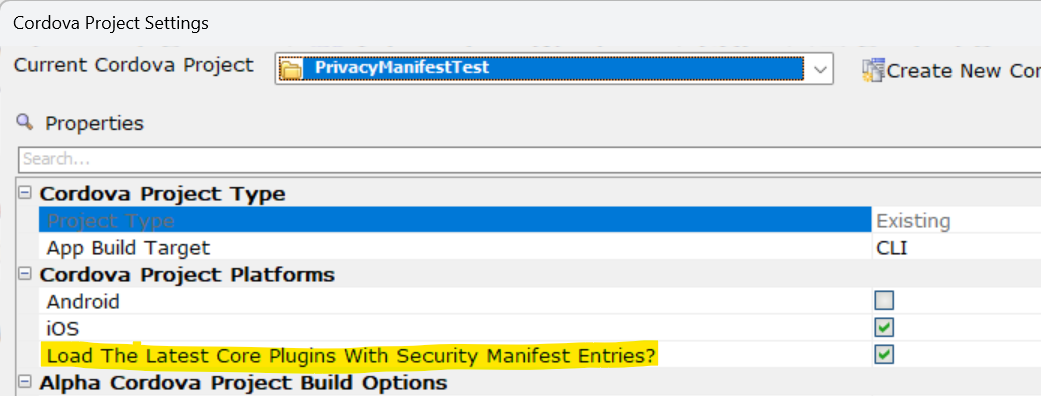The image size is (1041, 396).
Task: Click the Create New Cordova project icon
Action: [874, 70]
